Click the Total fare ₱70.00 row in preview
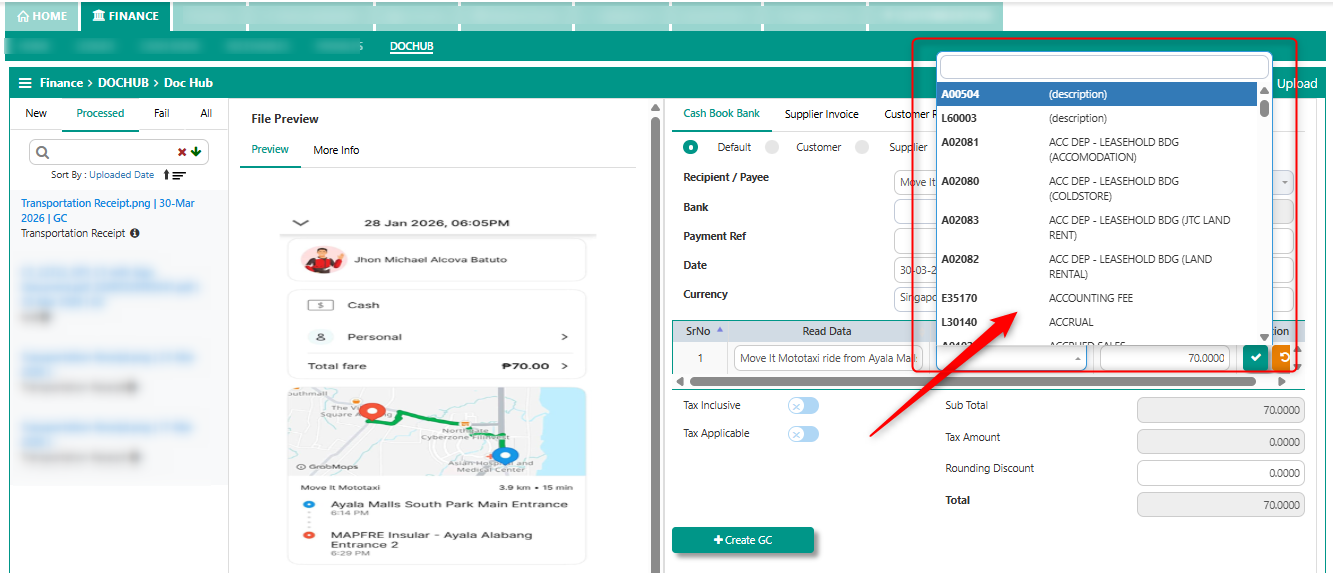 (x=436, y=366)
